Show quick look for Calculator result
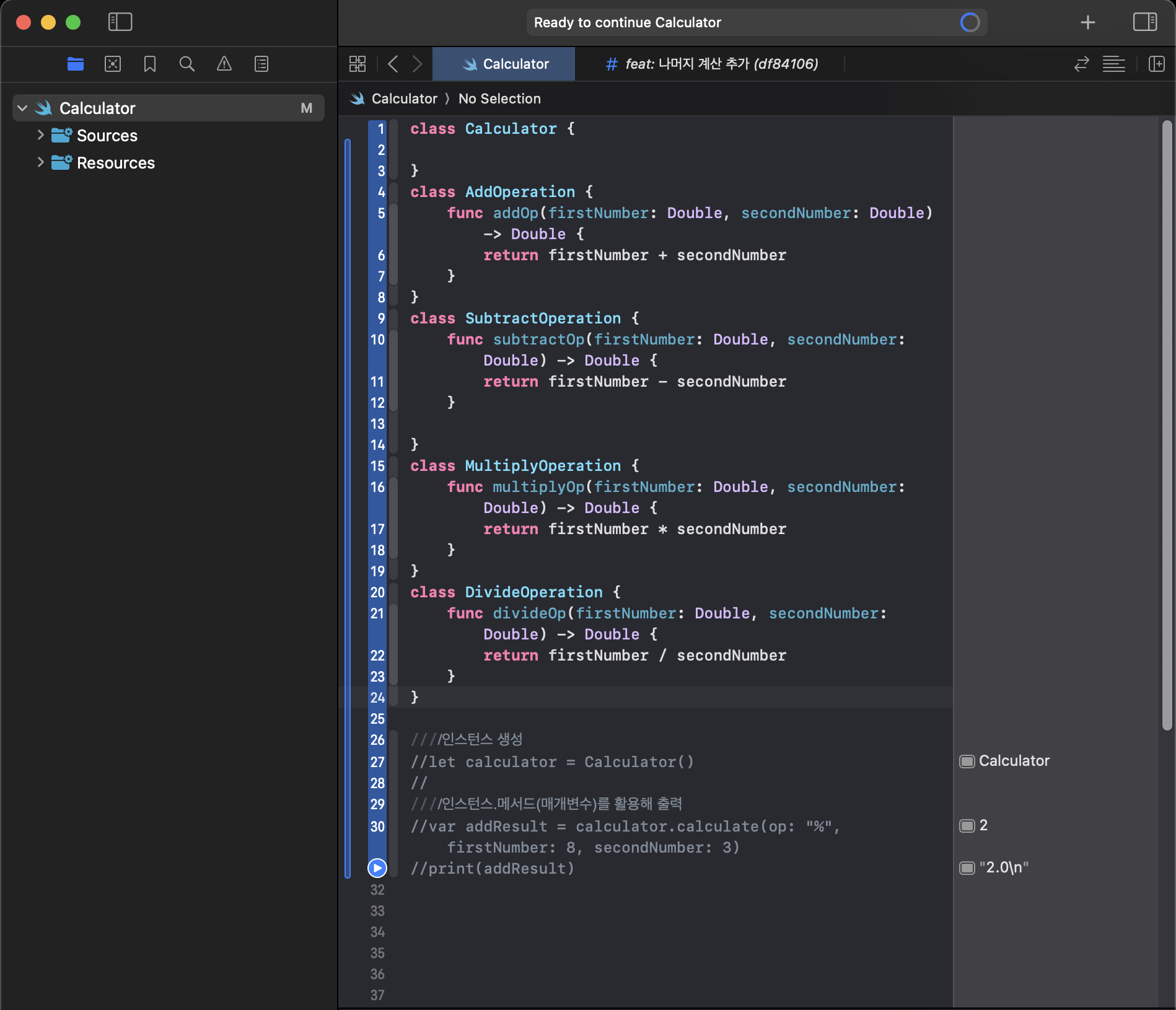Image resolution: width=1176 pixels, height=1010 pixels. click(x=967, y=762)
